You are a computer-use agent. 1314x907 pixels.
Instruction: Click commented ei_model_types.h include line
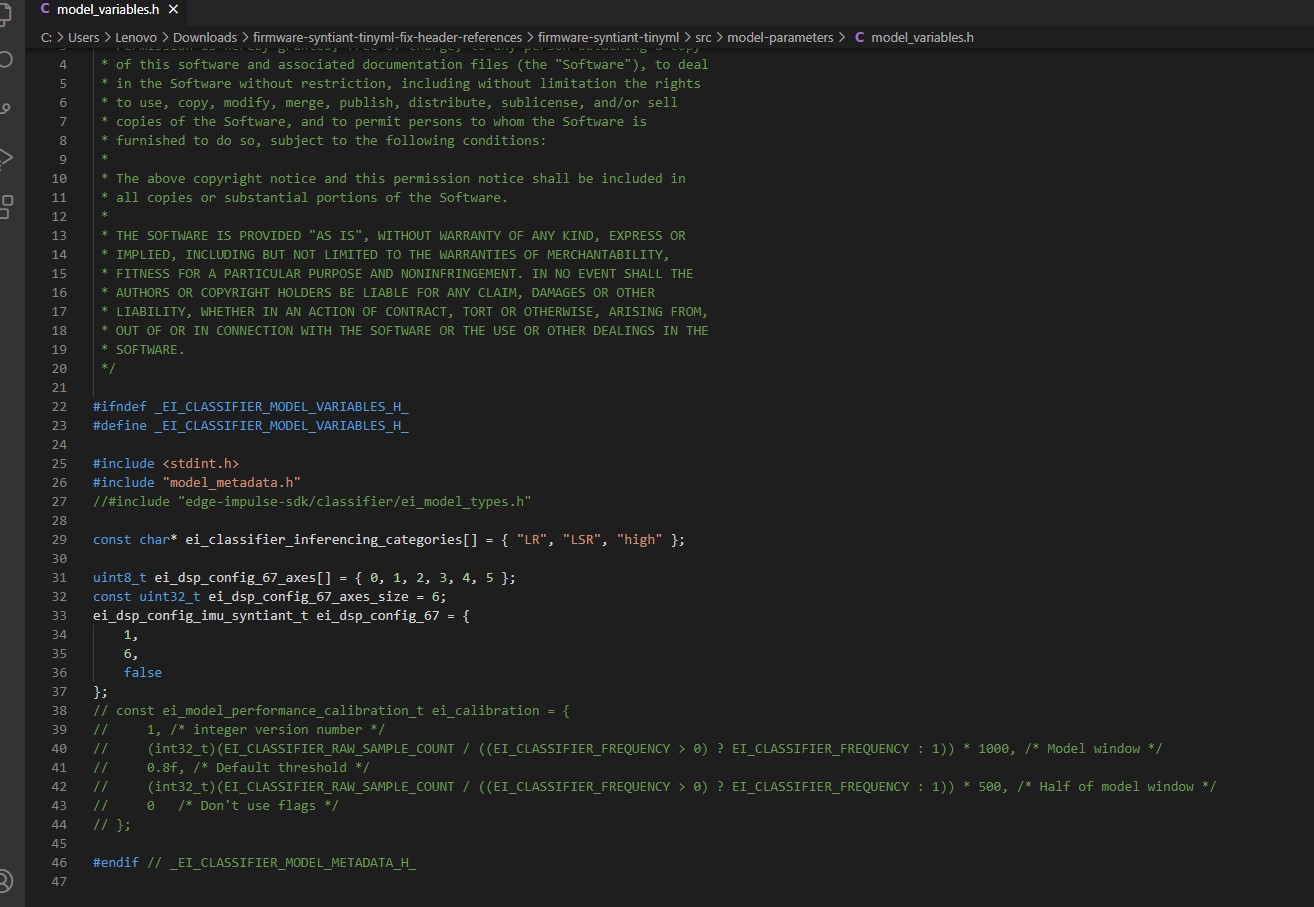pos(312,501)
